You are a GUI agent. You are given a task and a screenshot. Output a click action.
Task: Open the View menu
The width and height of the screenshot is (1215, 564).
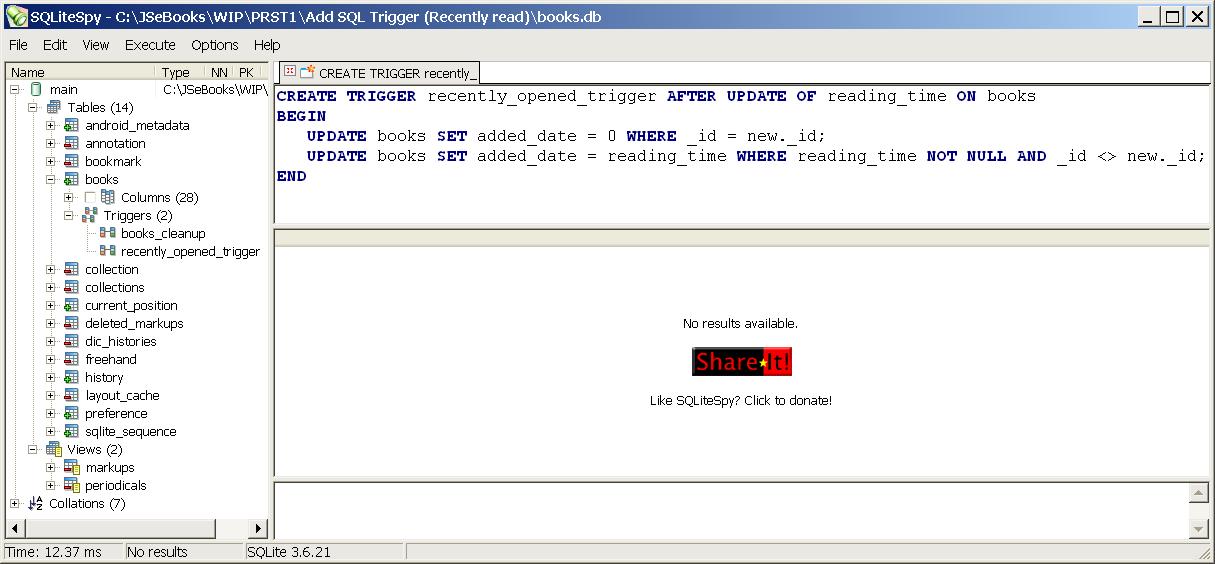point(96,45)
